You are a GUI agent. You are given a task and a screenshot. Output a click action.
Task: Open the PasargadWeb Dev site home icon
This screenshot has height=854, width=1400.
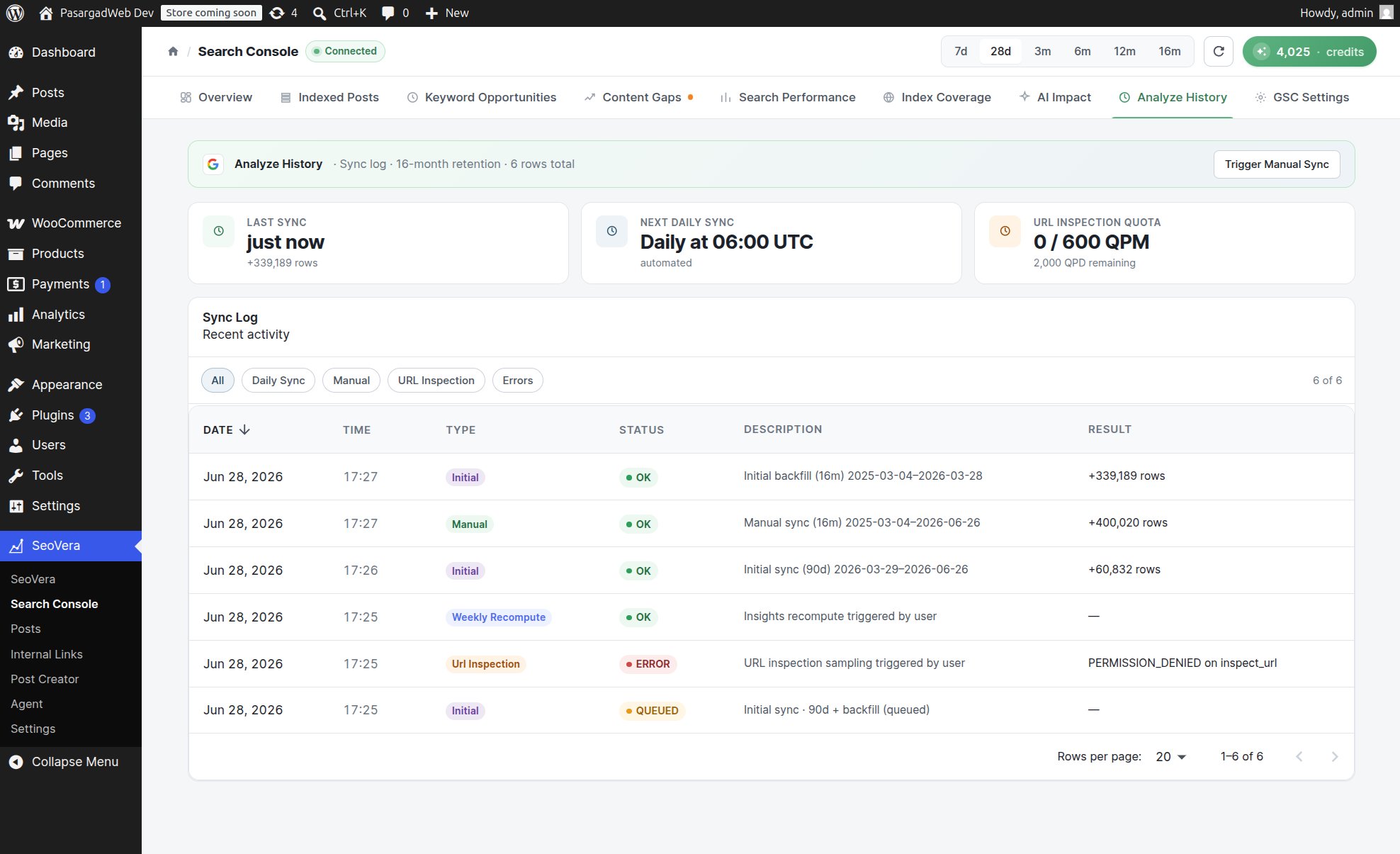[46, 13]
